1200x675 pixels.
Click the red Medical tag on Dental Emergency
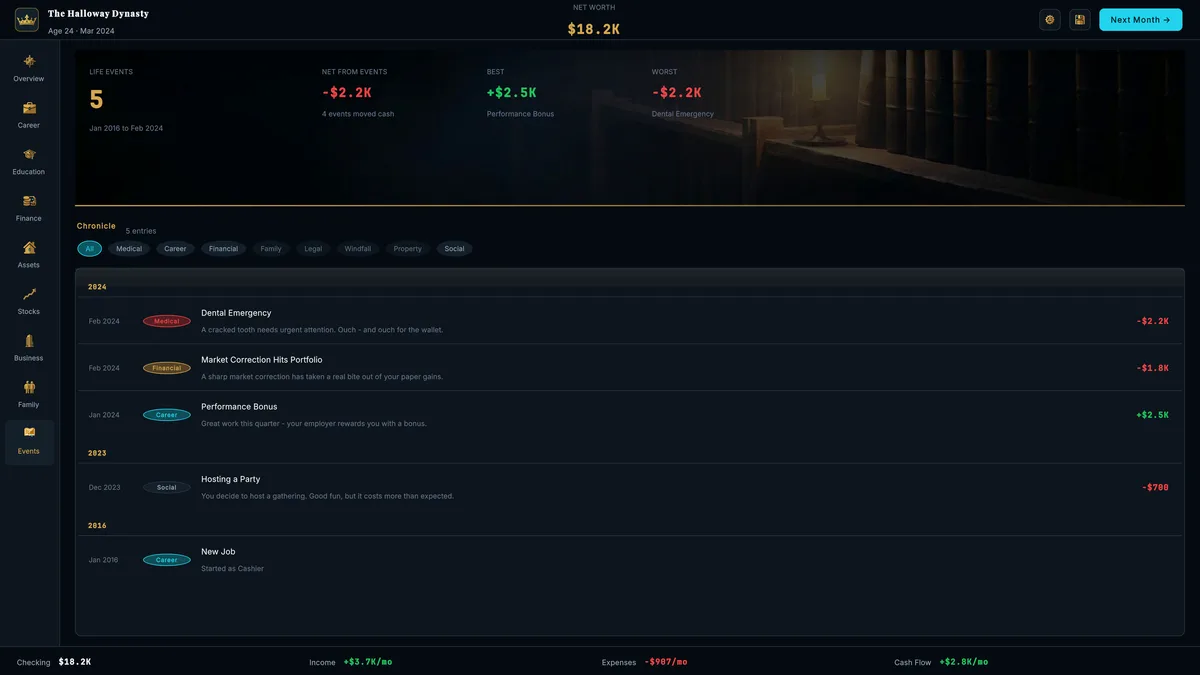coord(167,321)
